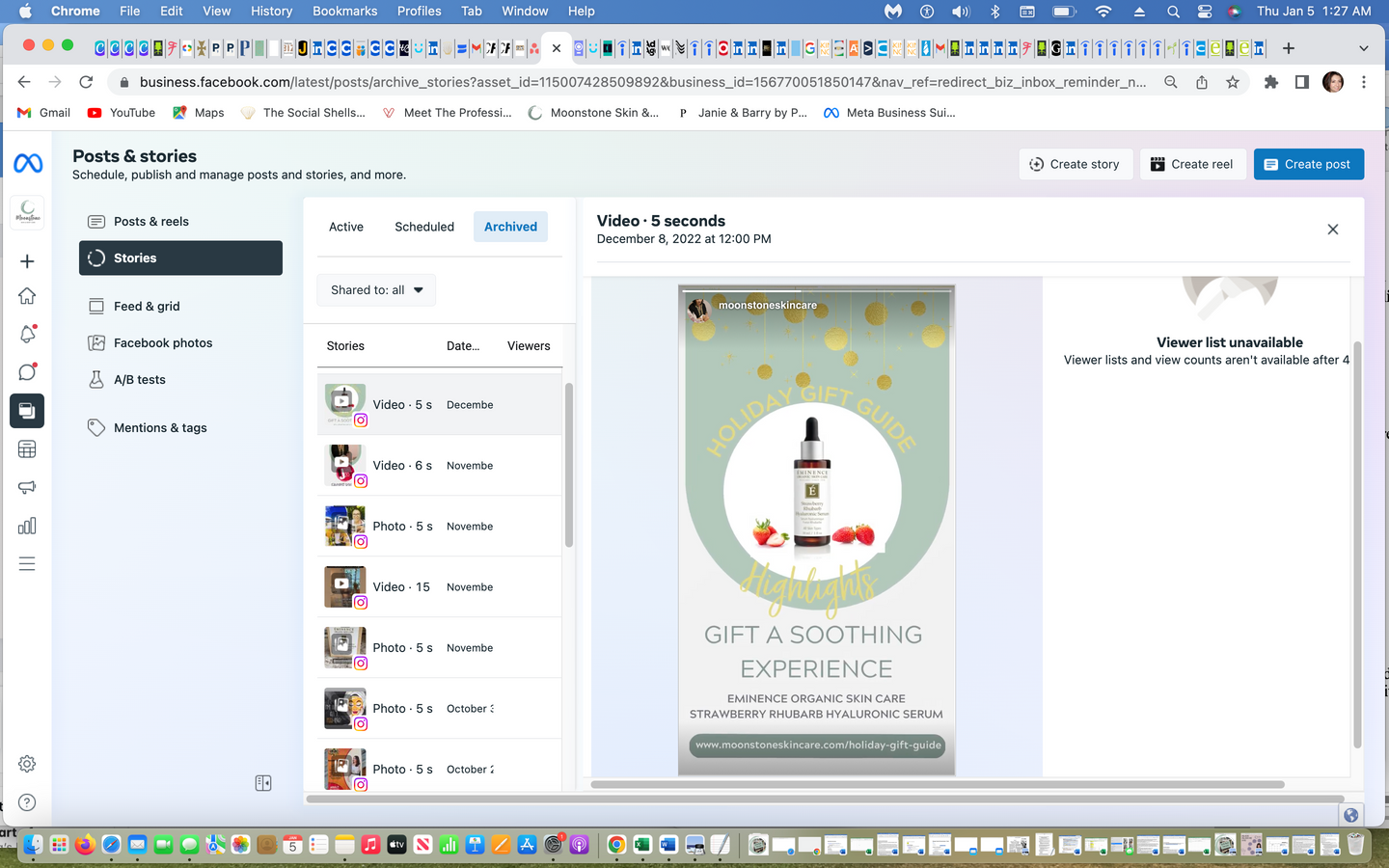This screenshot has width=1389, height=868.
Task: Close the story detail panel
Action: (x=1332, y=230)
